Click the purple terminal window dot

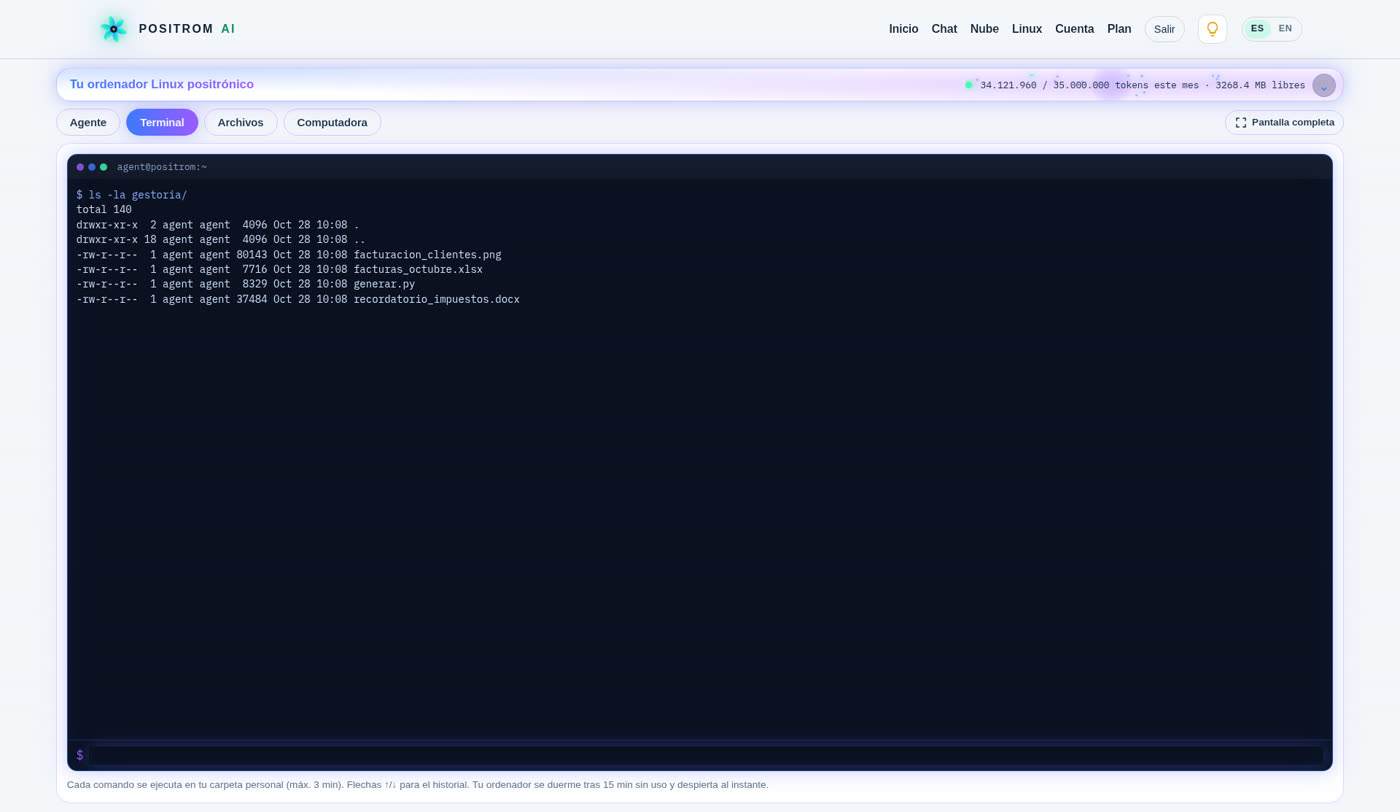coord(80,167)
